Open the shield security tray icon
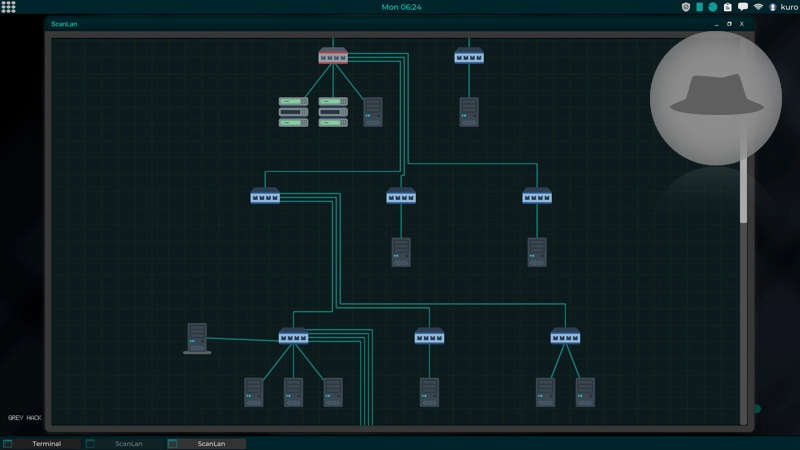The height and width of the screenshot is (450, 800). pyautogui.click(x=686, y=7)
